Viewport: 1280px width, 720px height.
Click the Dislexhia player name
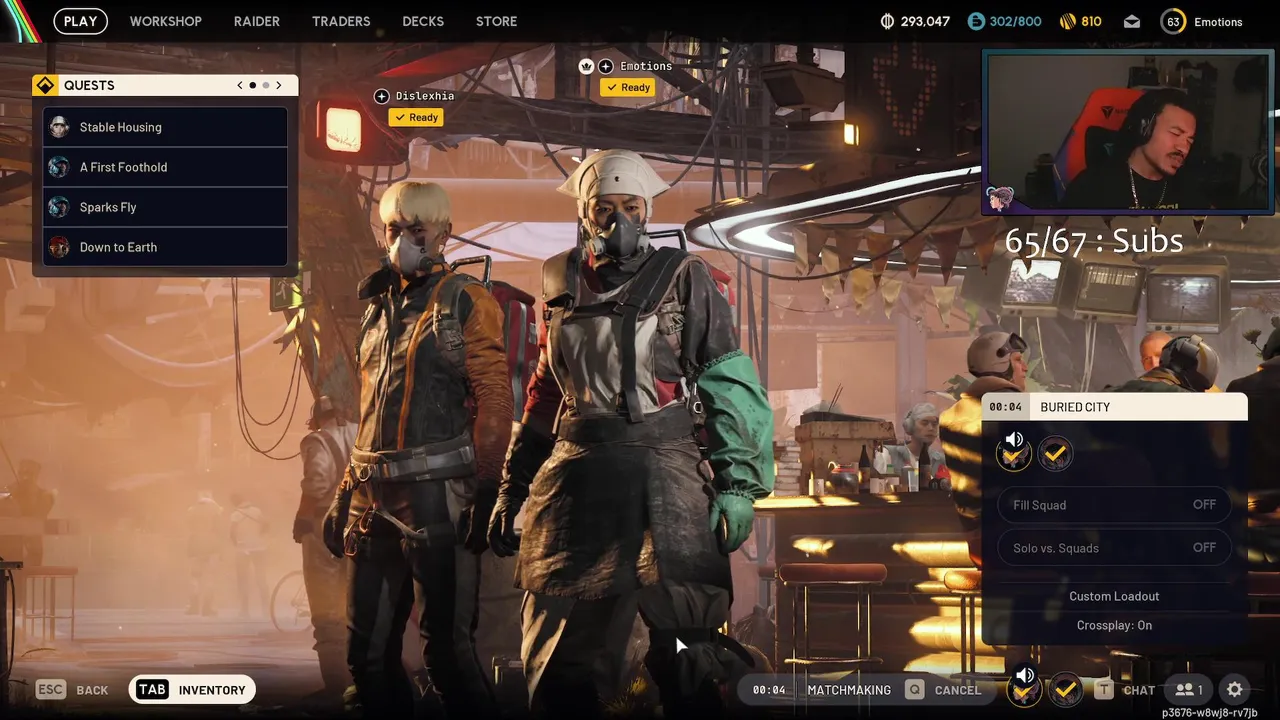tap(425, 96)
